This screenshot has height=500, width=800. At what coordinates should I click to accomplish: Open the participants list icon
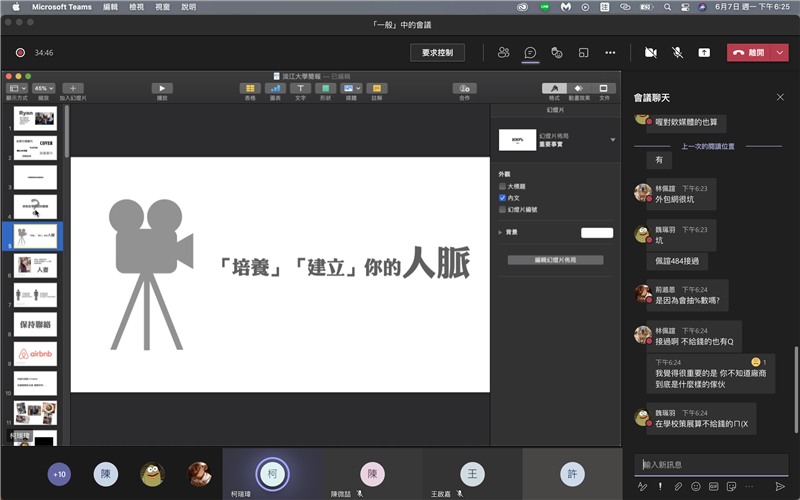coord(504,52)
